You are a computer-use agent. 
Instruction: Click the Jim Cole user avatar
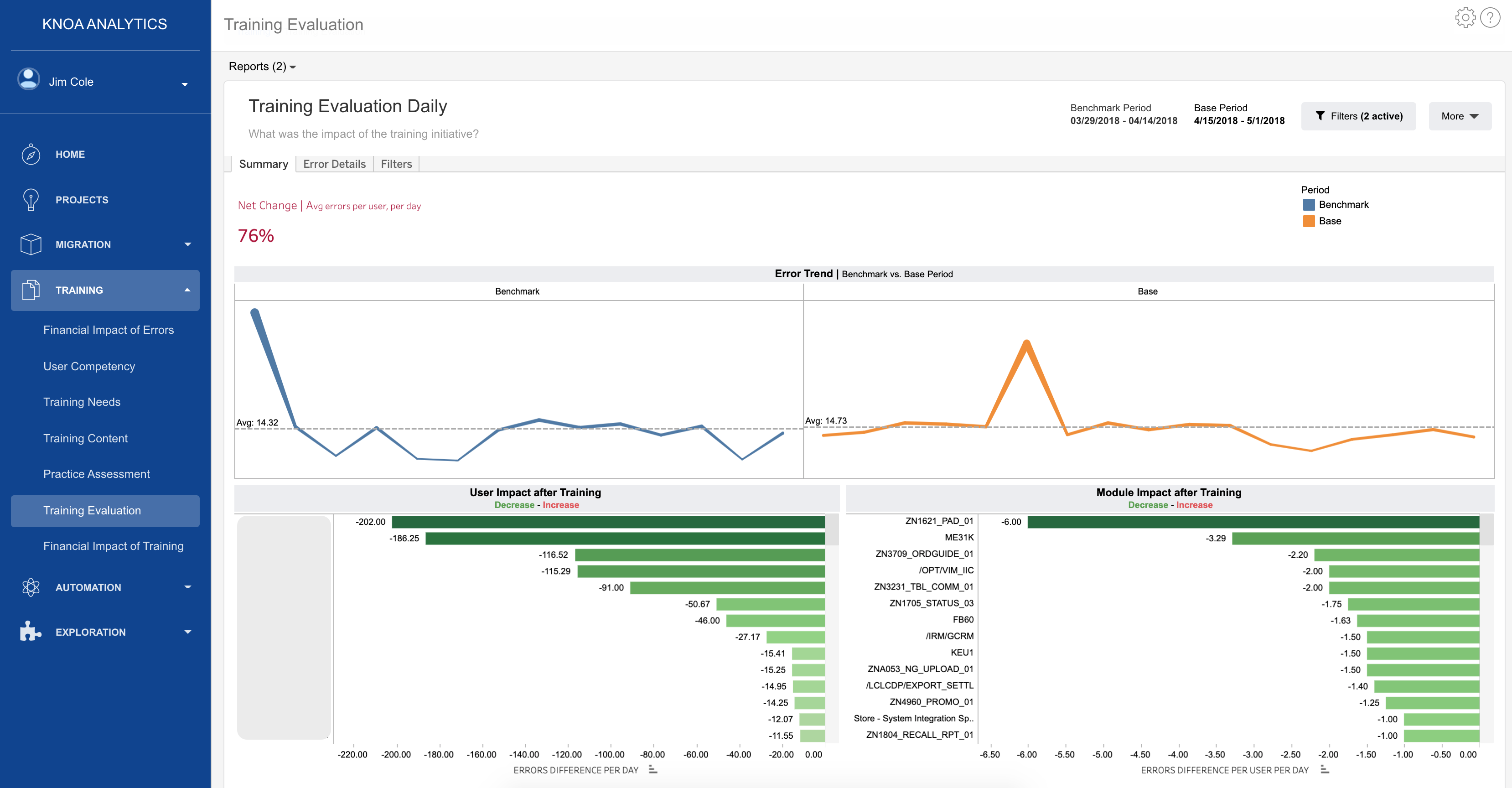[x=28, y=79]
